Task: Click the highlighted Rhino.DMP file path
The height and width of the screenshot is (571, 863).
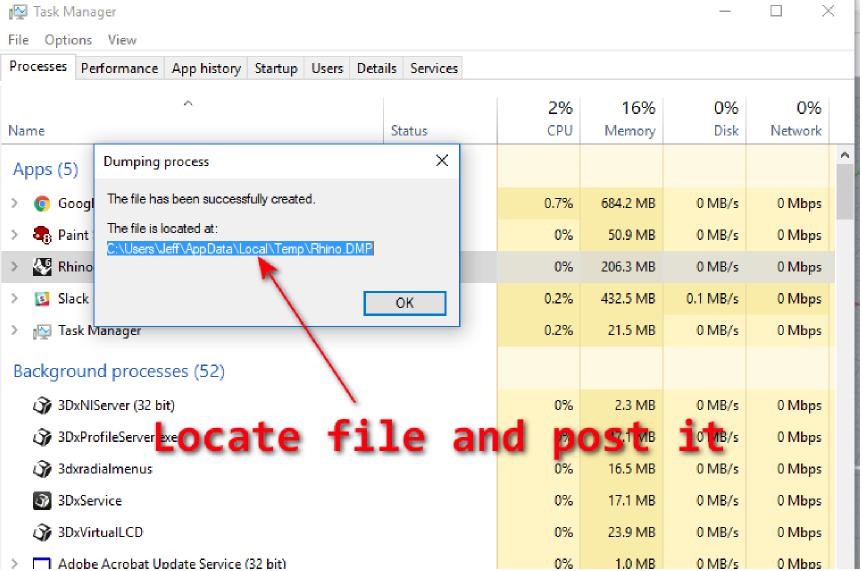Action: [240, 248]
